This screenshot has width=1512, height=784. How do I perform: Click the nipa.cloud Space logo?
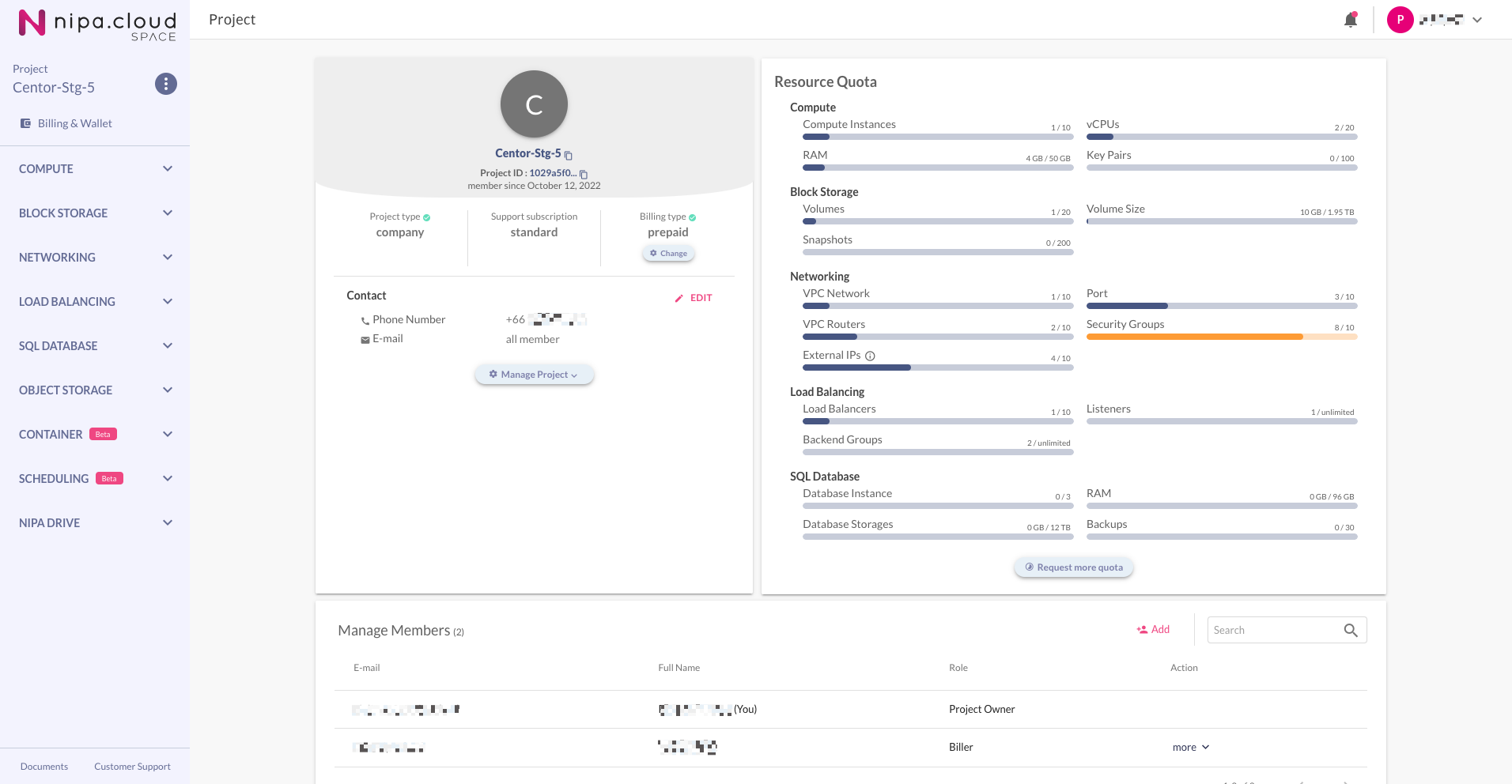(96, 24)
